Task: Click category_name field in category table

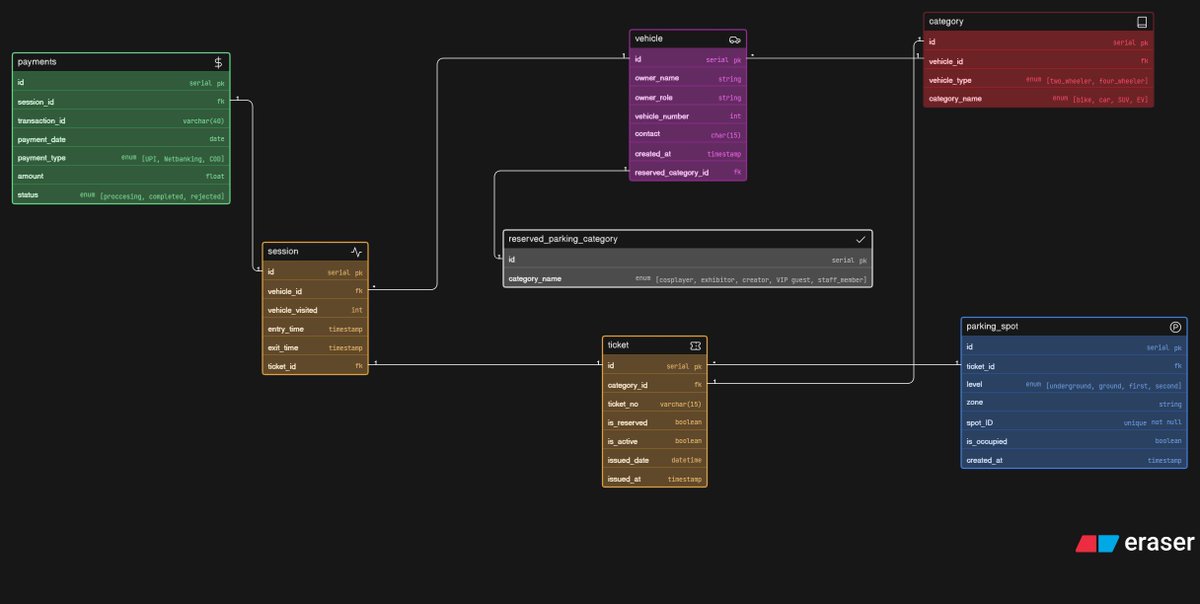Action: (x=1039, y=98)
